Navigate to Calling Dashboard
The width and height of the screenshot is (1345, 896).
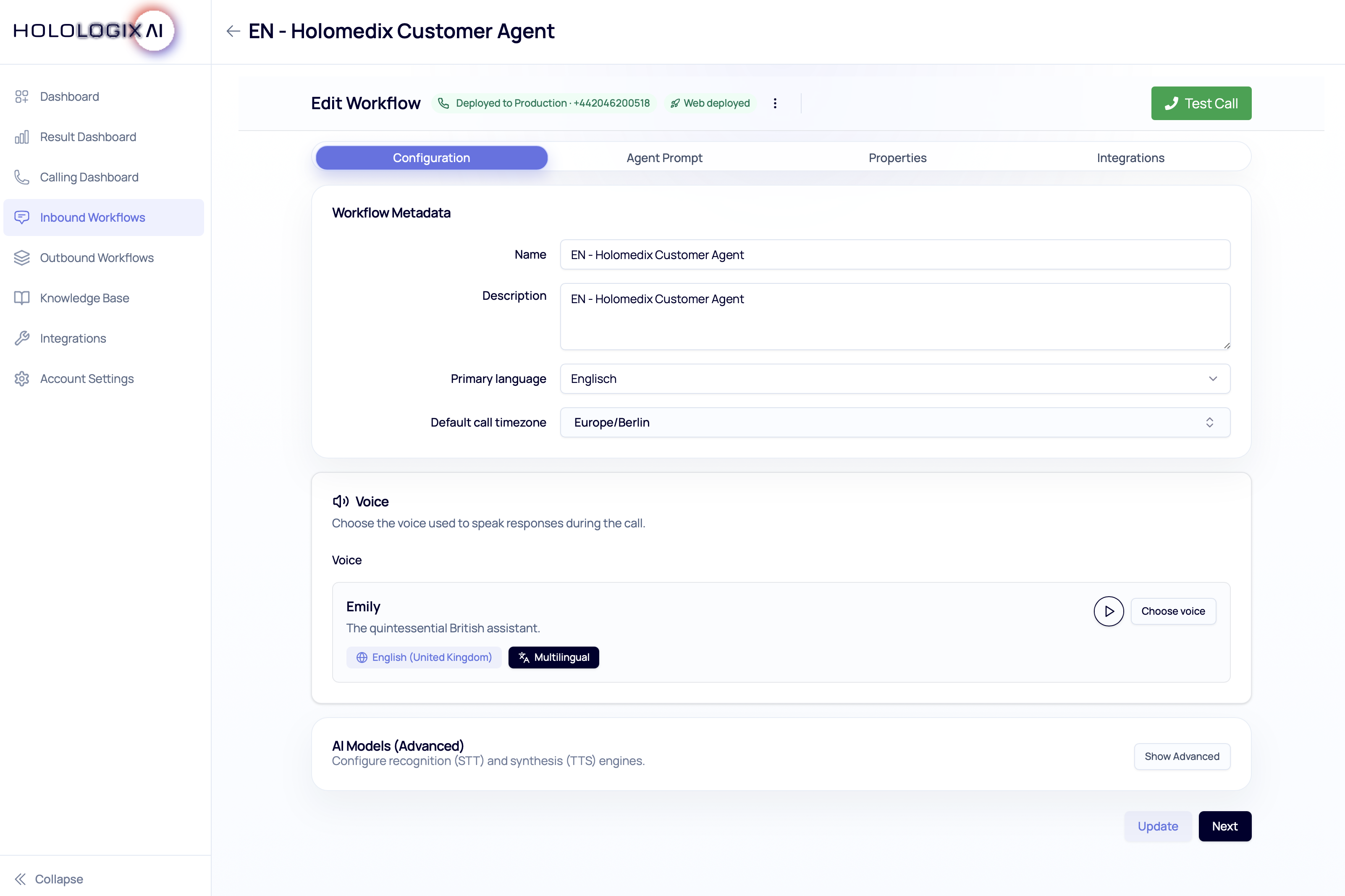click(103, 177)
